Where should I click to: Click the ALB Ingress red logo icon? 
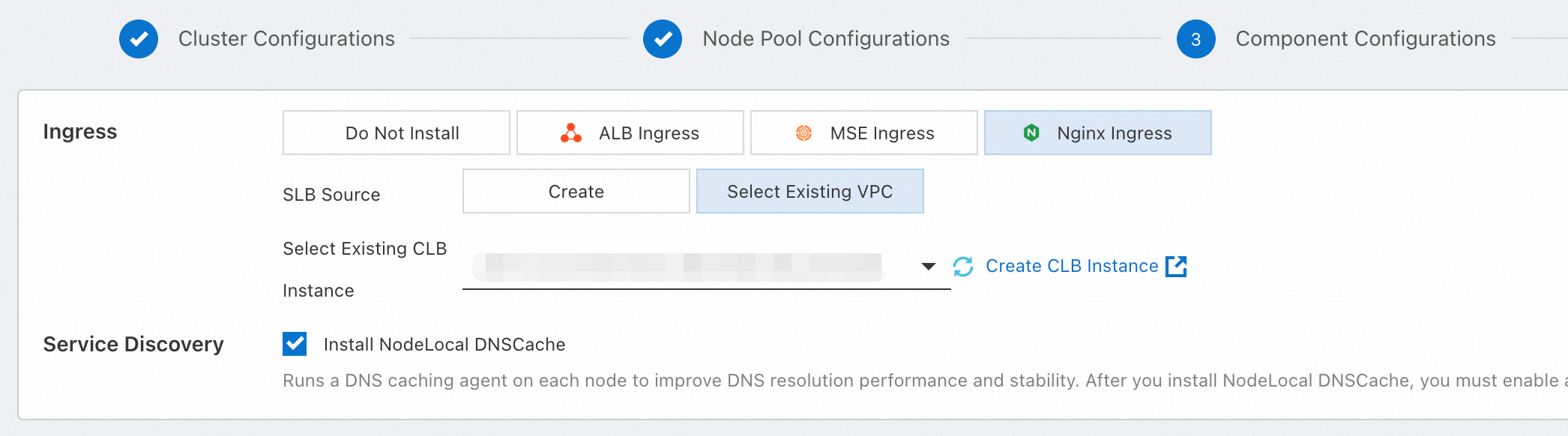pos(571,133)
